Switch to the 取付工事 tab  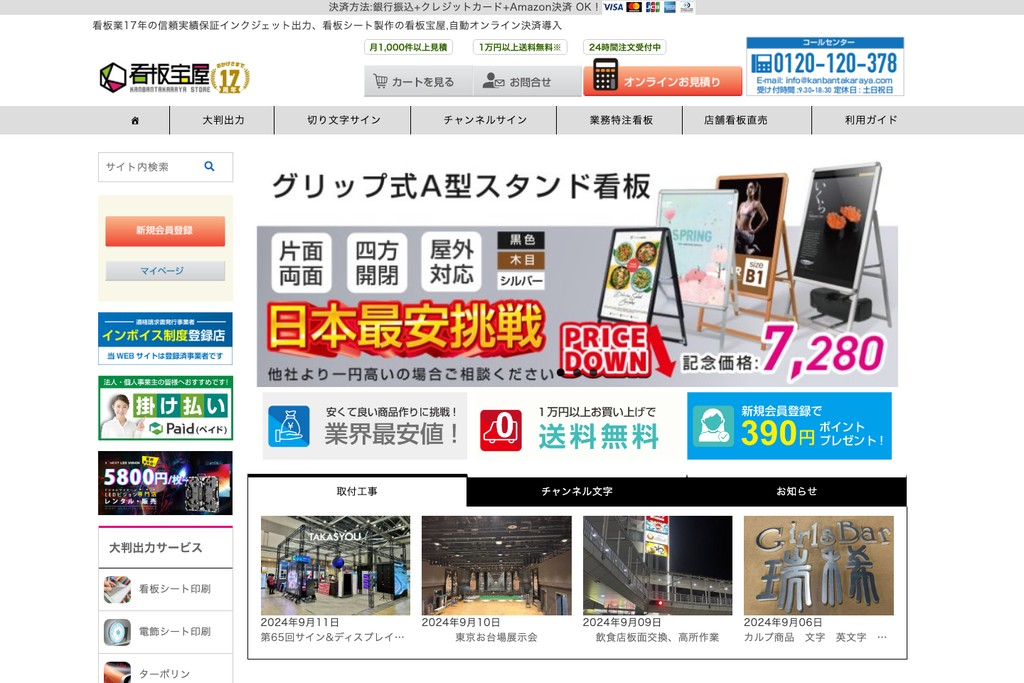point(357,491)
